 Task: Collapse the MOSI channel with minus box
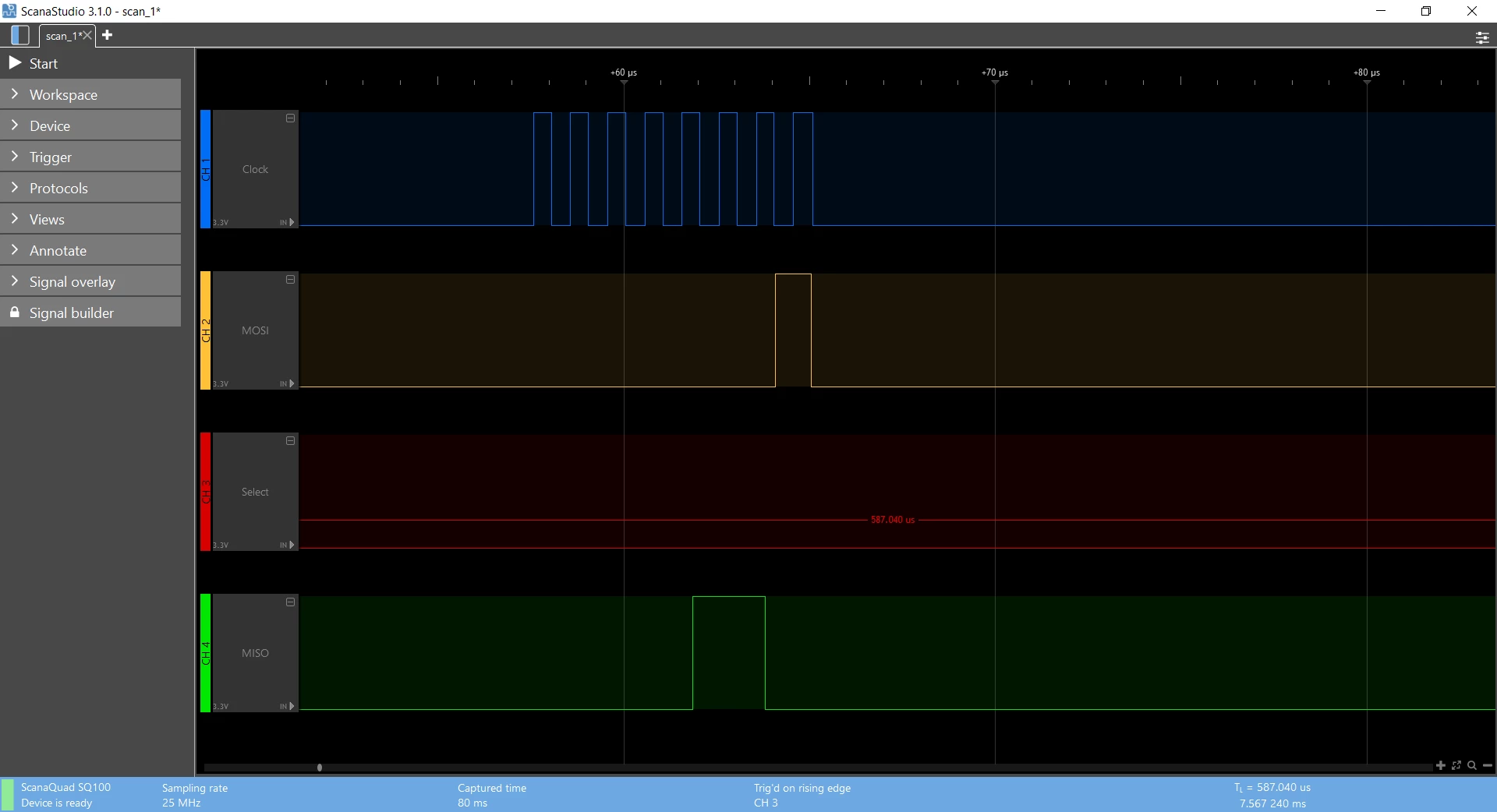point(291,280)
